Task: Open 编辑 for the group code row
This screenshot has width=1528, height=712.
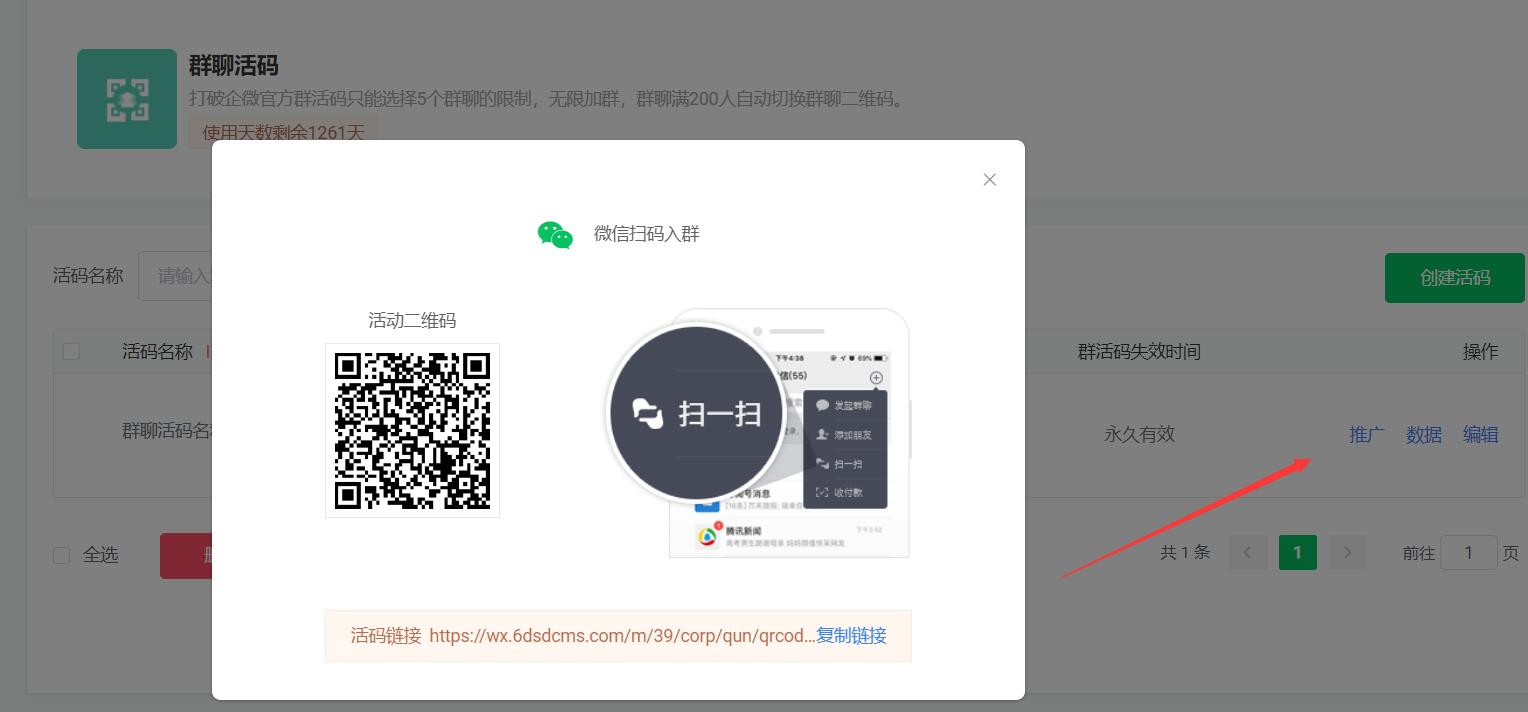Action: click(x=1481, y=434)
